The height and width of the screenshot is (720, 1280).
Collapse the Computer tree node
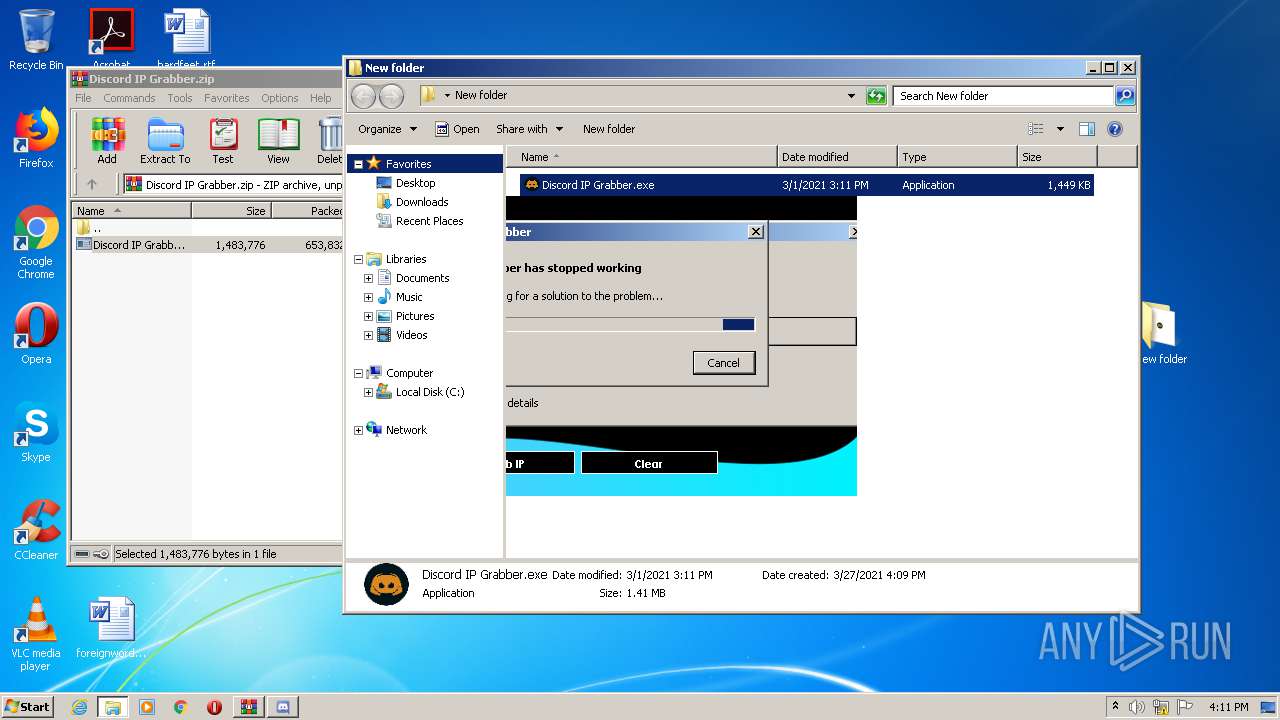pyautogui.click(x=358, y=373)
